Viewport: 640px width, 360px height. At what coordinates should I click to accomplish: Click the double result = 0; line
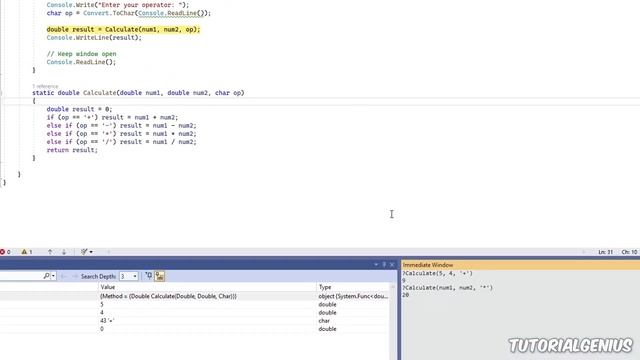pos(79,109)
